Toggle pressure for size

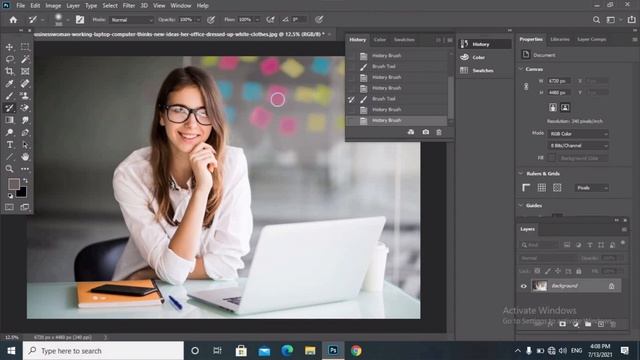[319, 20]
